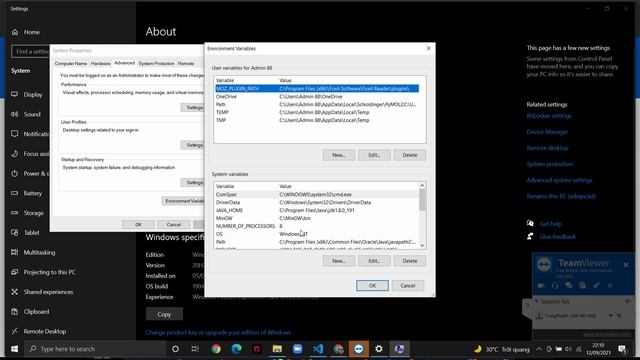
Task: Confirm Environment Variables with OK
Action: coord(372,286)
